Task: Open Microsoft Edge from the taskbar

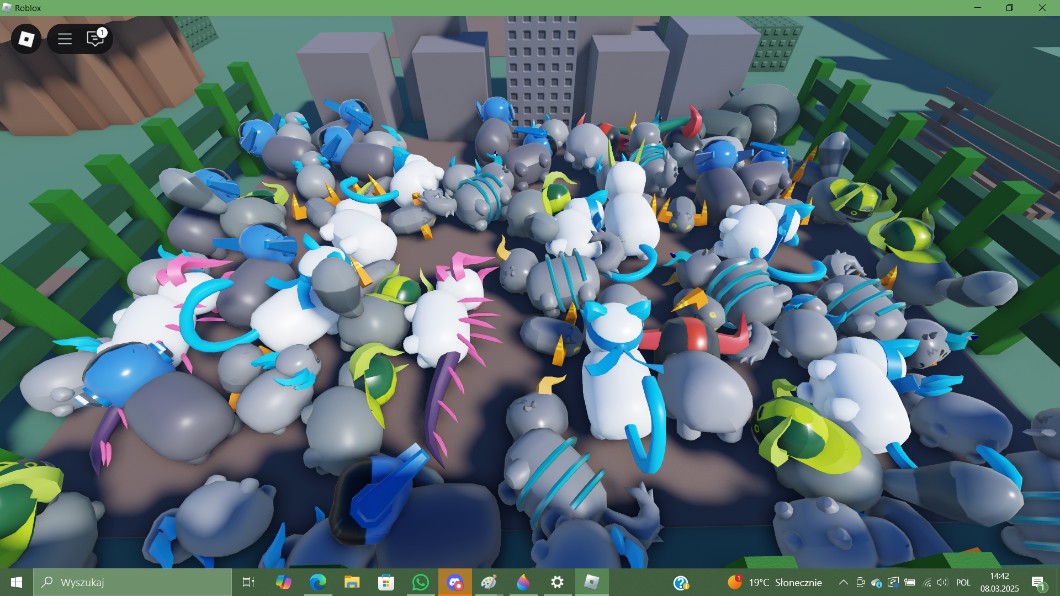Action: [x=318, y=582]
